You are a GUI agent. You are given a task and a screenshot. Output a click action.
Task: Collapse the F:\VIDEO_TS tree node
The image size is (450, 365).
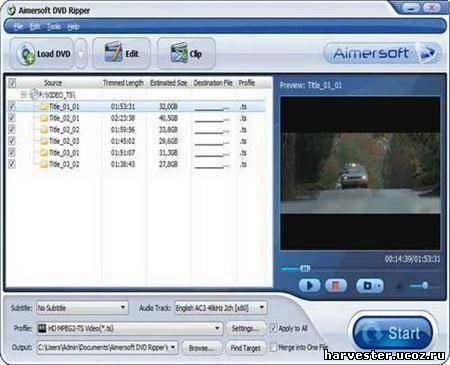pyautogui.click(x=24, y=95)
